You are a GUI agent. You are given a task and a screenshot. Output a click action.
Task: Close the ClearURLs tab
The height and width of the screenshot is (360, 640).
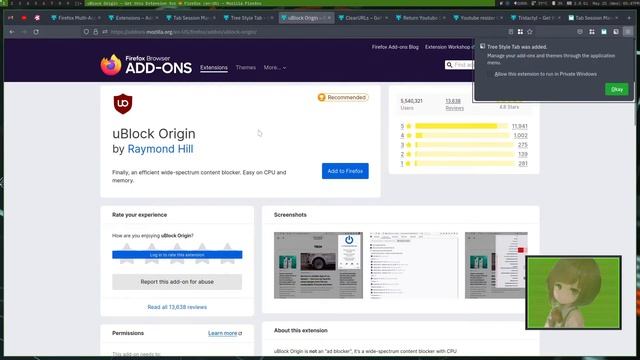pos(387,18)
